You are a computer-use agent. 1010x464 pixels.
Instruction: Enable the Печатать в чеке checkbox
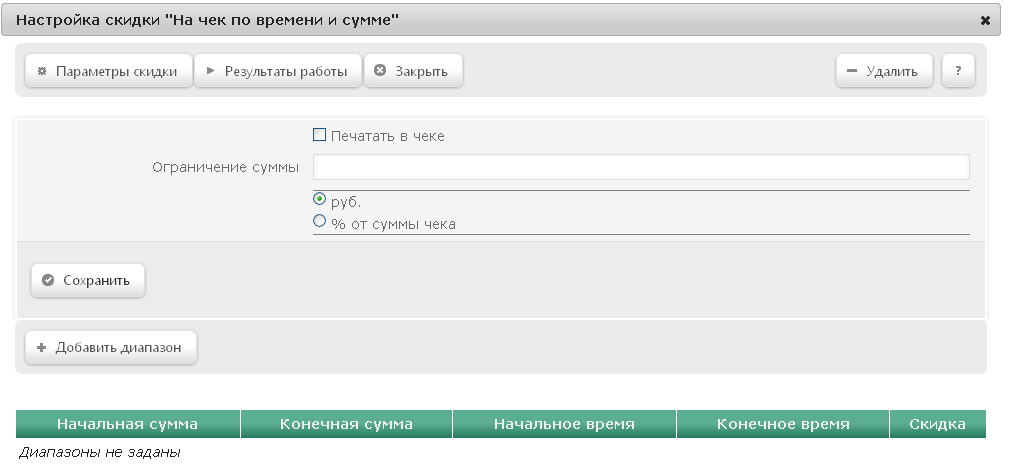point(319,135)
